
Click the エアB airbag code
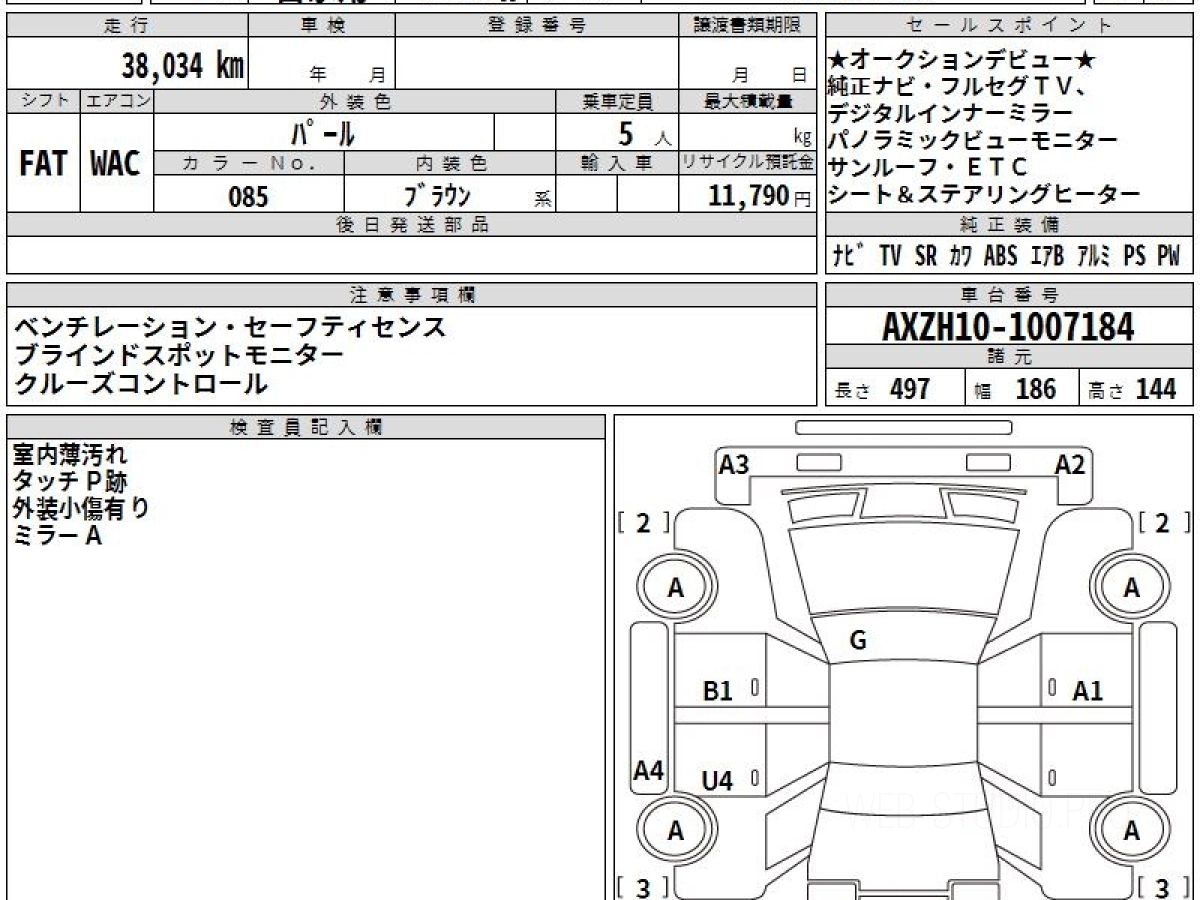[1047, 256]
